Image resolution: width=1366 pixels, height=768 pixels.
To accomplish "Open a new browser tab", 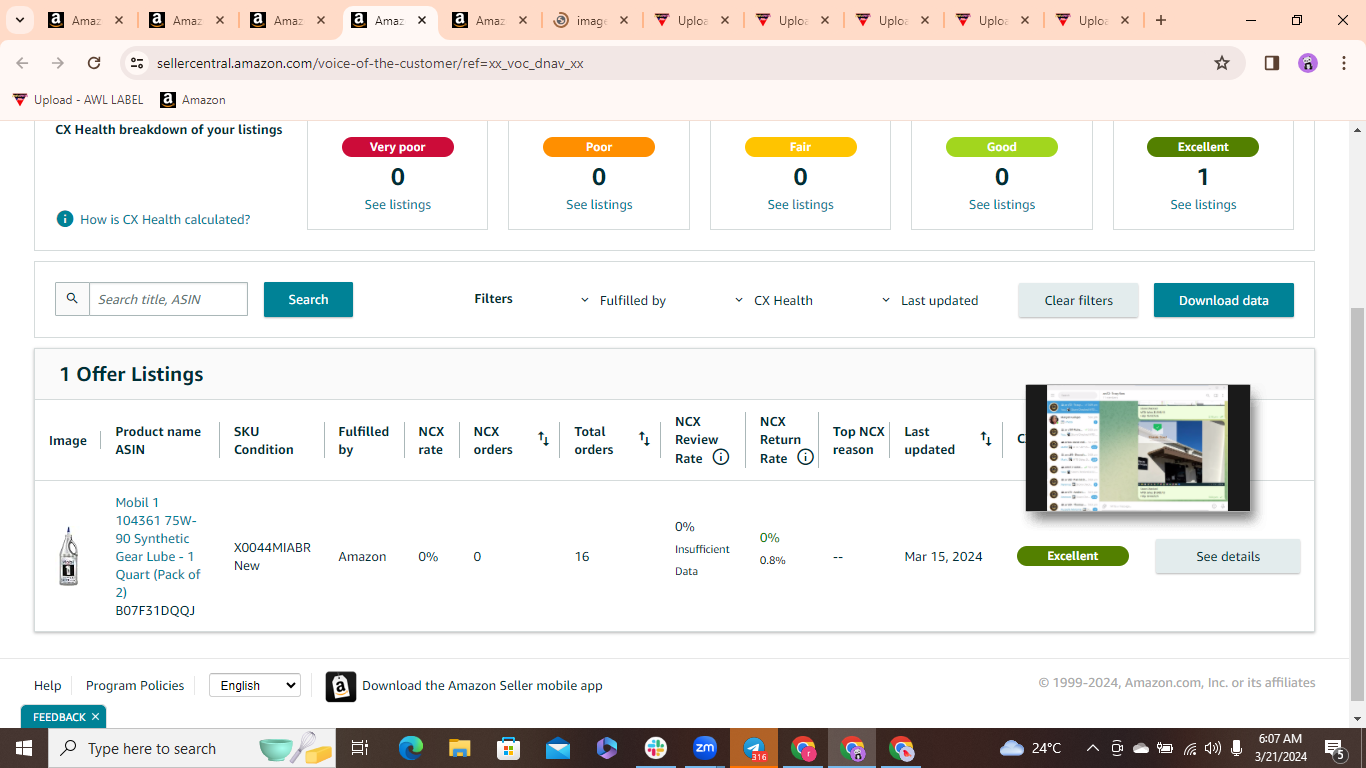I will pos(1160,20).
